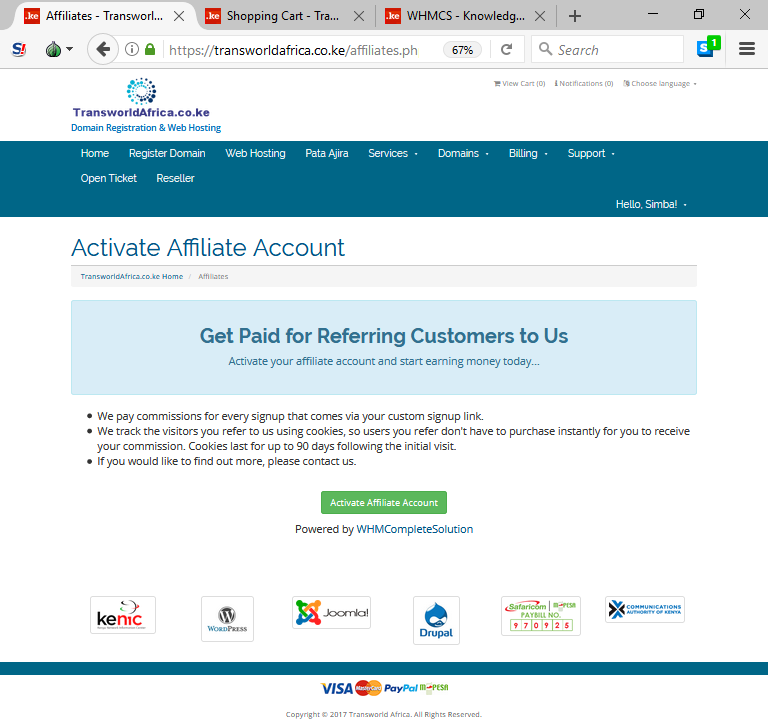Reload the page with the refresh icon

(506, 49)
